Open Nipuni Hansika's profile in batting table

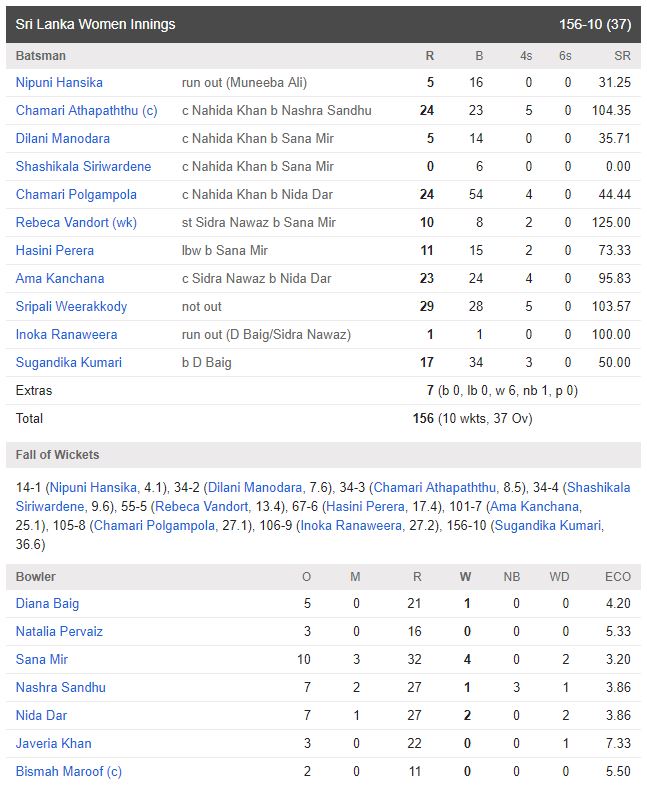59,82
